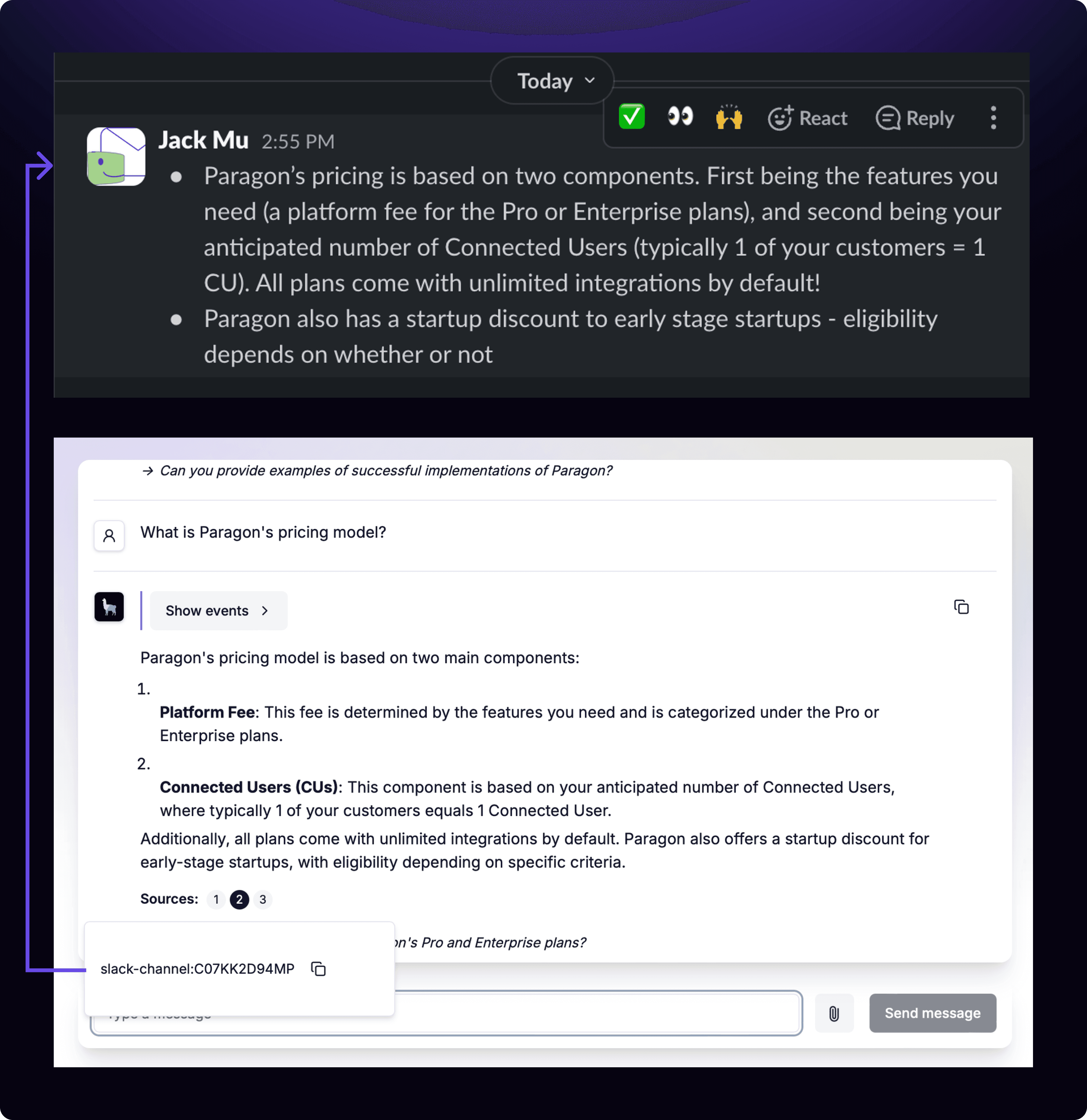This screenshot has width=1087, height=1120.
Task: Copy the slack-channel source ID
Action: pos(318,968)
